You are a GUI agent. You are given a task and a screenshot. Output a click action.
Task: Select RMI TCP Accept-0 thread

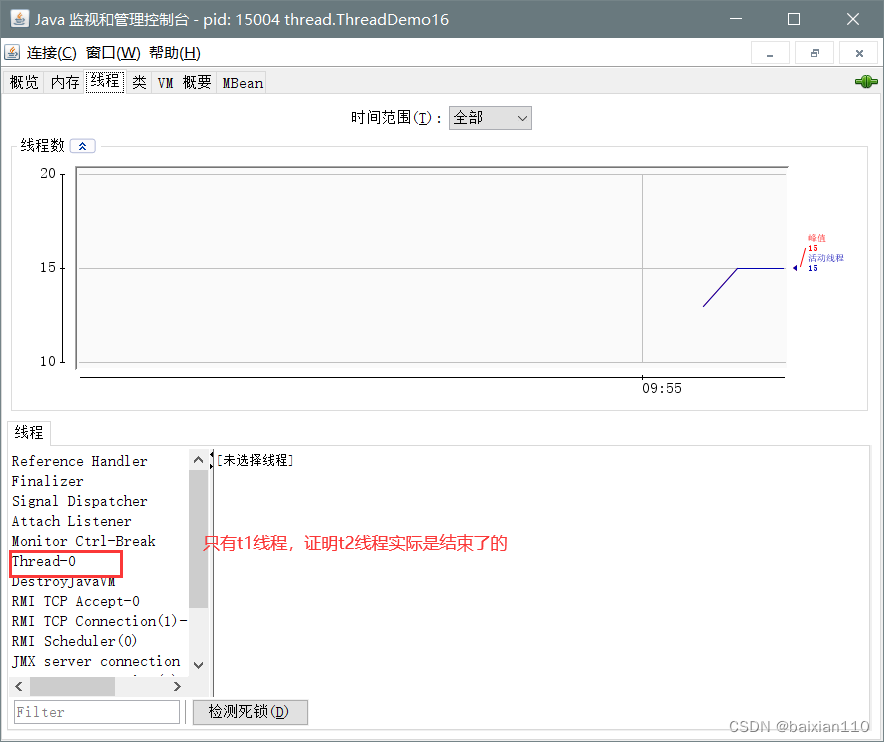(76, 602)
